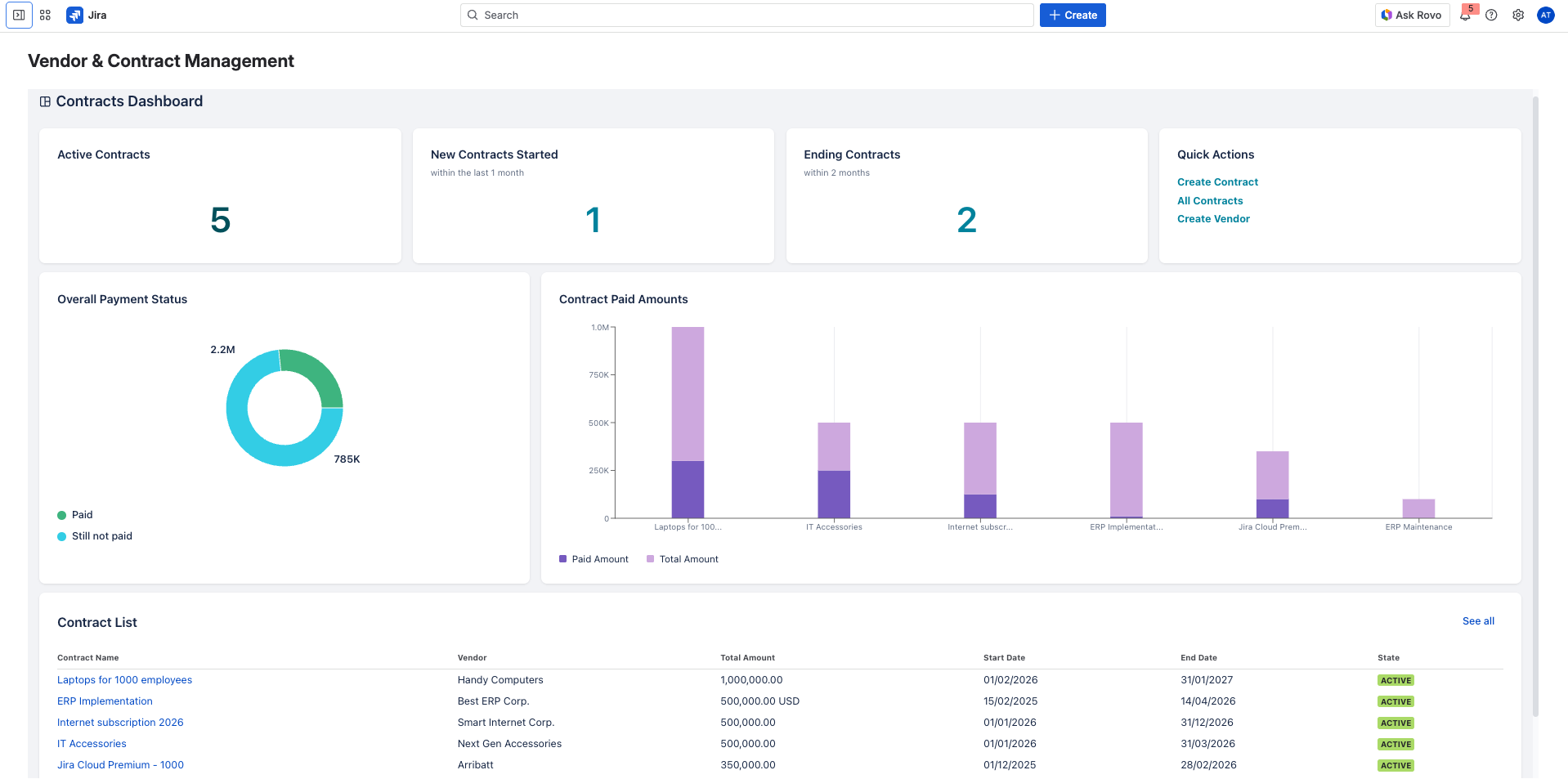Open the ERP Implementation contract

click(105, 701)
